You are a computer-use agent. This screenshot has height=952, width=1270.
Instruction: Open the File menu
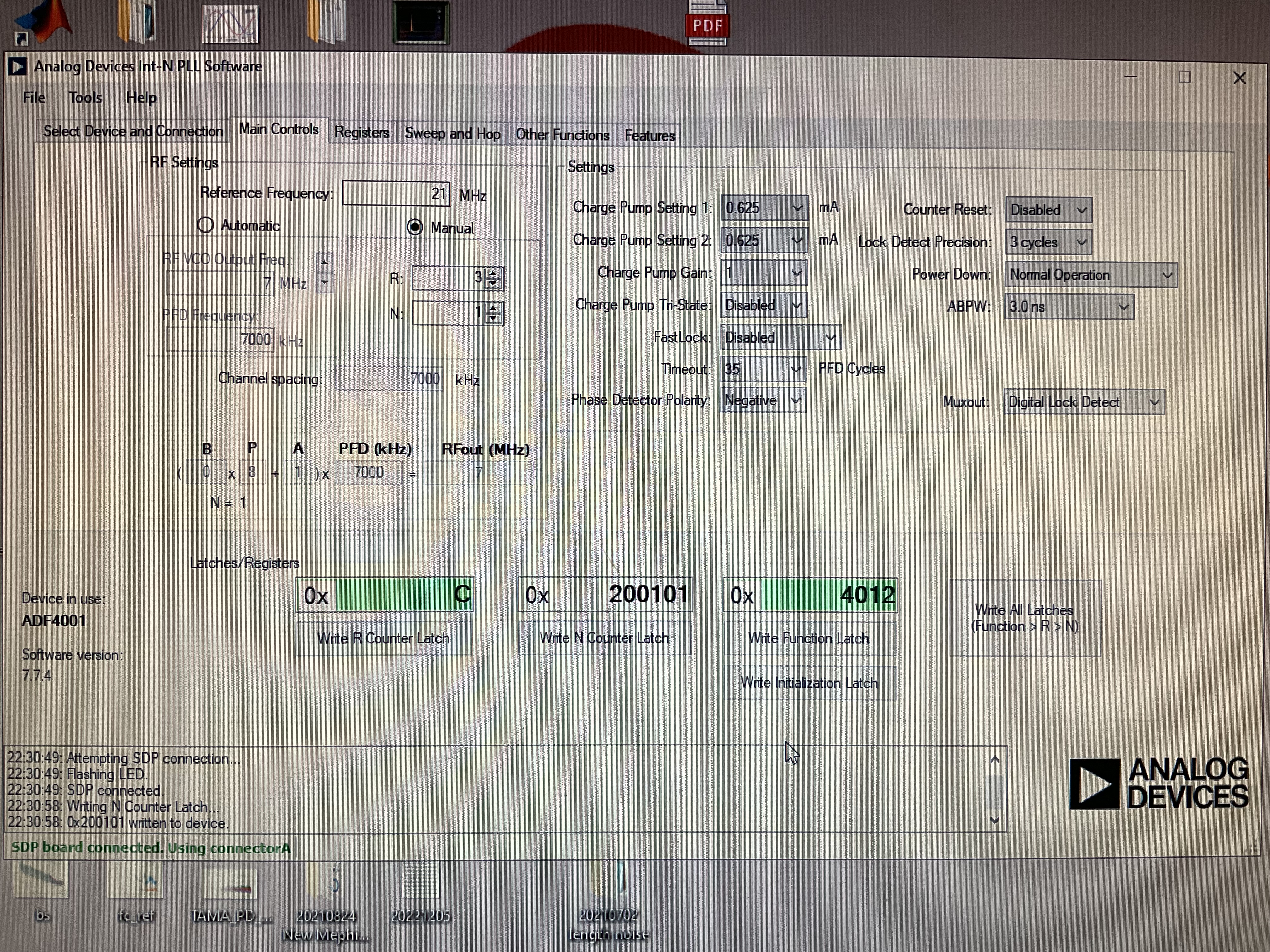[x=34, y=98]
